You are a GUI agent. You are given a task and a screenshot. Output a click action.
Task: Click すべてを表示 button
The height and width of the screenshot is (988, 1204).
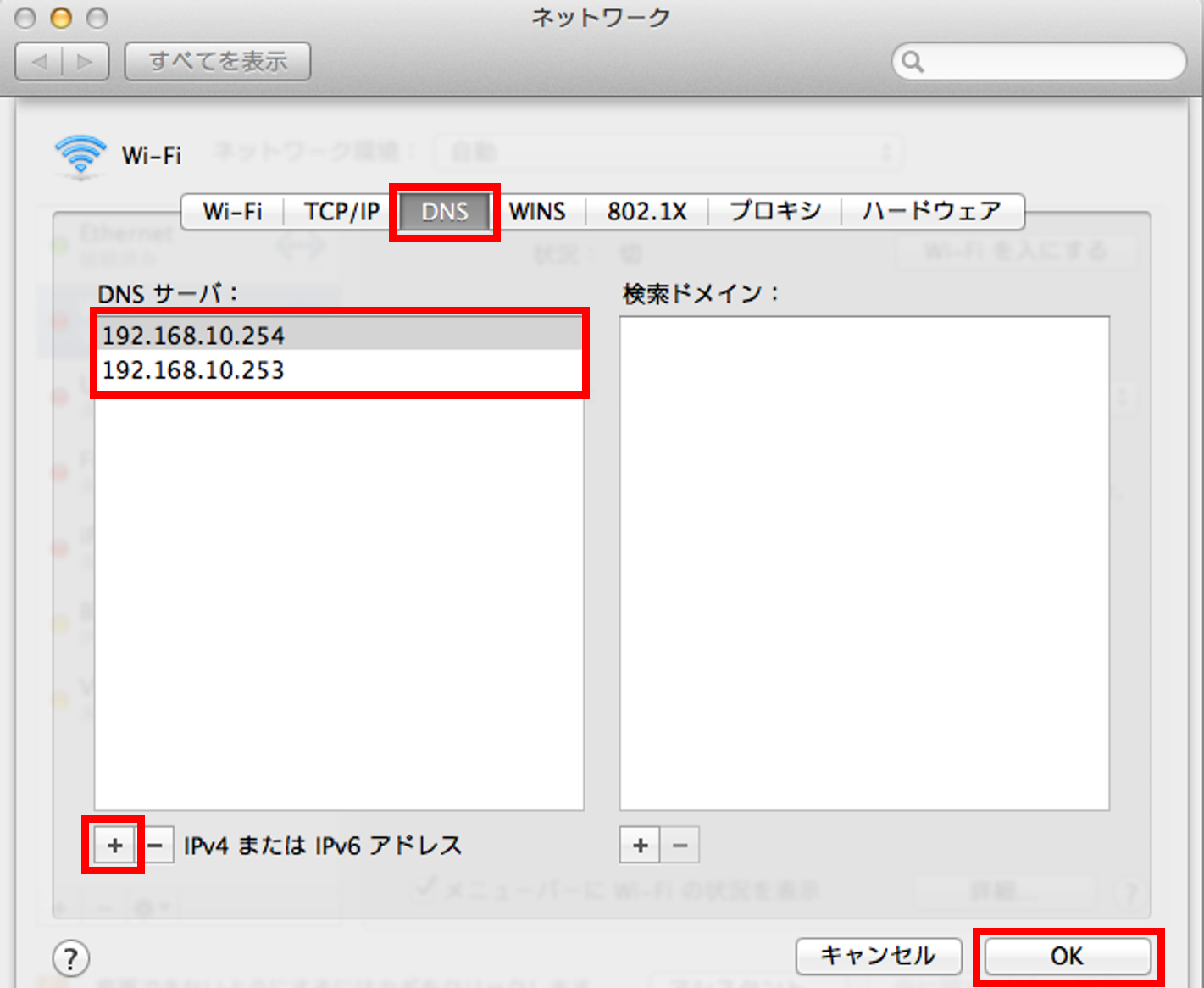coord(218,61)
